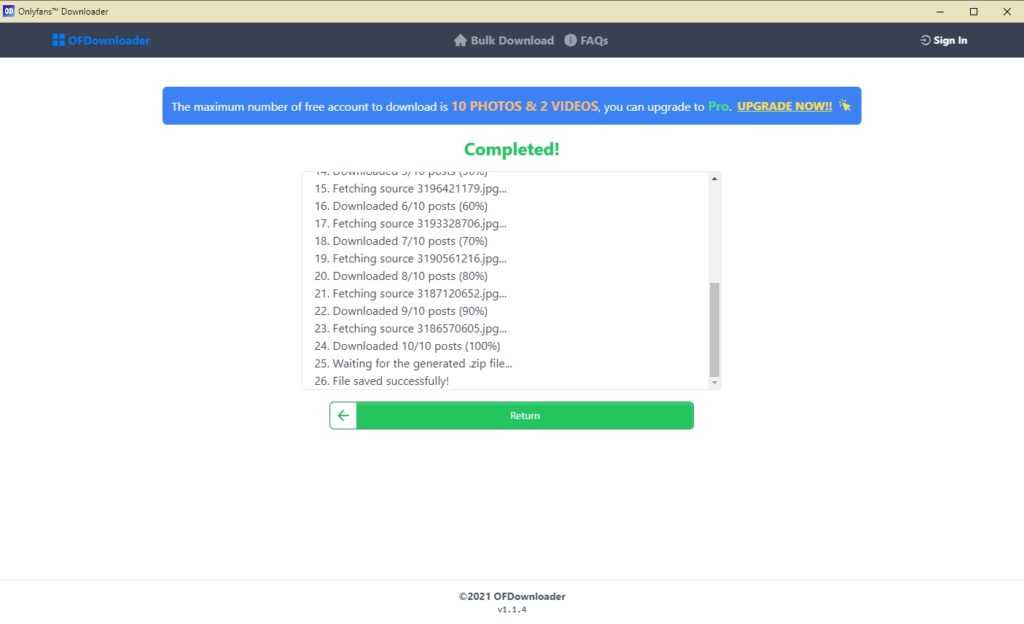Select log line "26. File saved successfully!"

pos(381,381)
